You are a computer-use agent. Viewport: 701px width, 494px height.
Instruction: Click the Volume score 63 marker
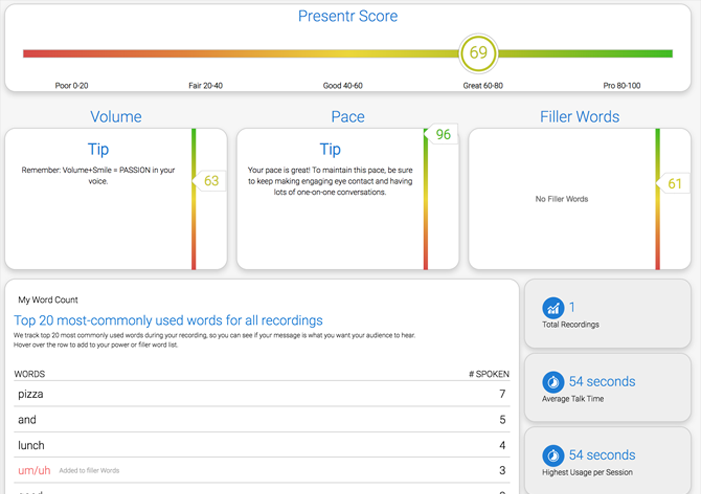(210, 181)
